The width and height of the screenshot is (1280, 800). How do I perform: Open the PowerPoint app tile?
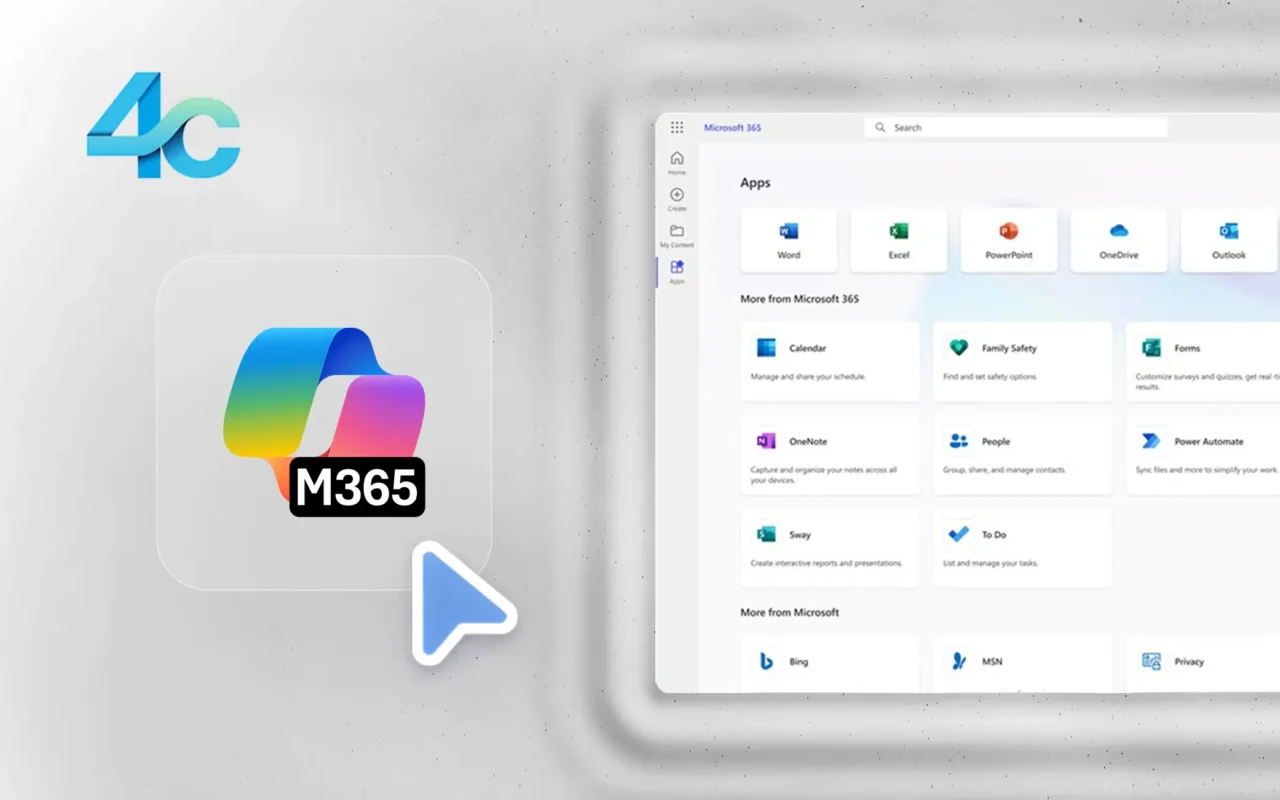(x=1008, y=240)
